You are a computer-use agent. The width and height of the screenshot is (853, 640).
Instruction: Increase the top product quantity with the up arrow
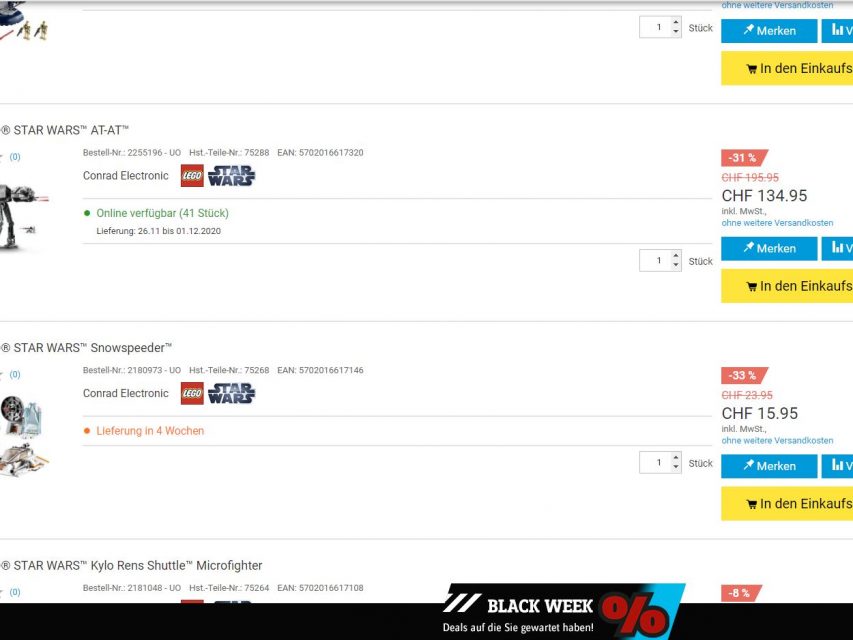[676, 22]
